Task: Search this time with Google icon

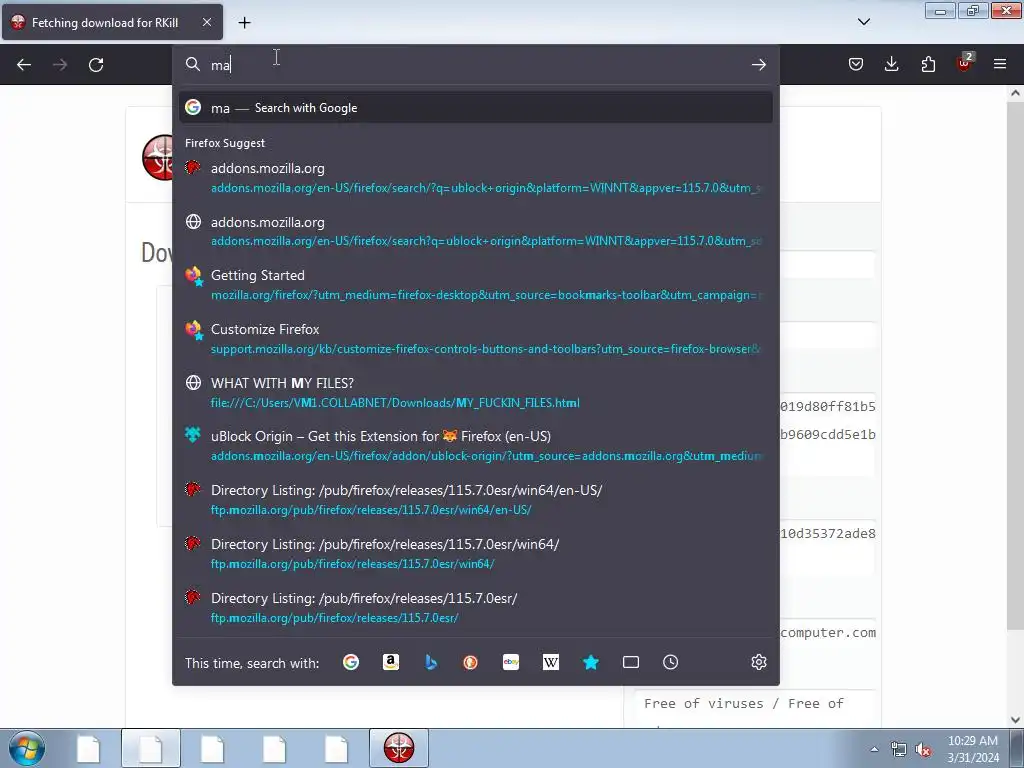Action: 351,662
